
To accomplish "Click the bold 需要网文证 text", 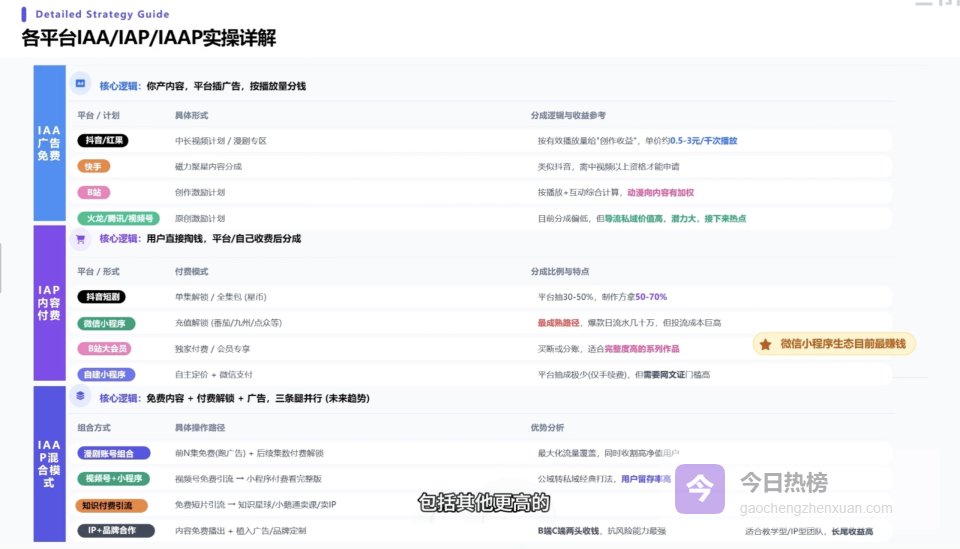I will tap(664, 375).
